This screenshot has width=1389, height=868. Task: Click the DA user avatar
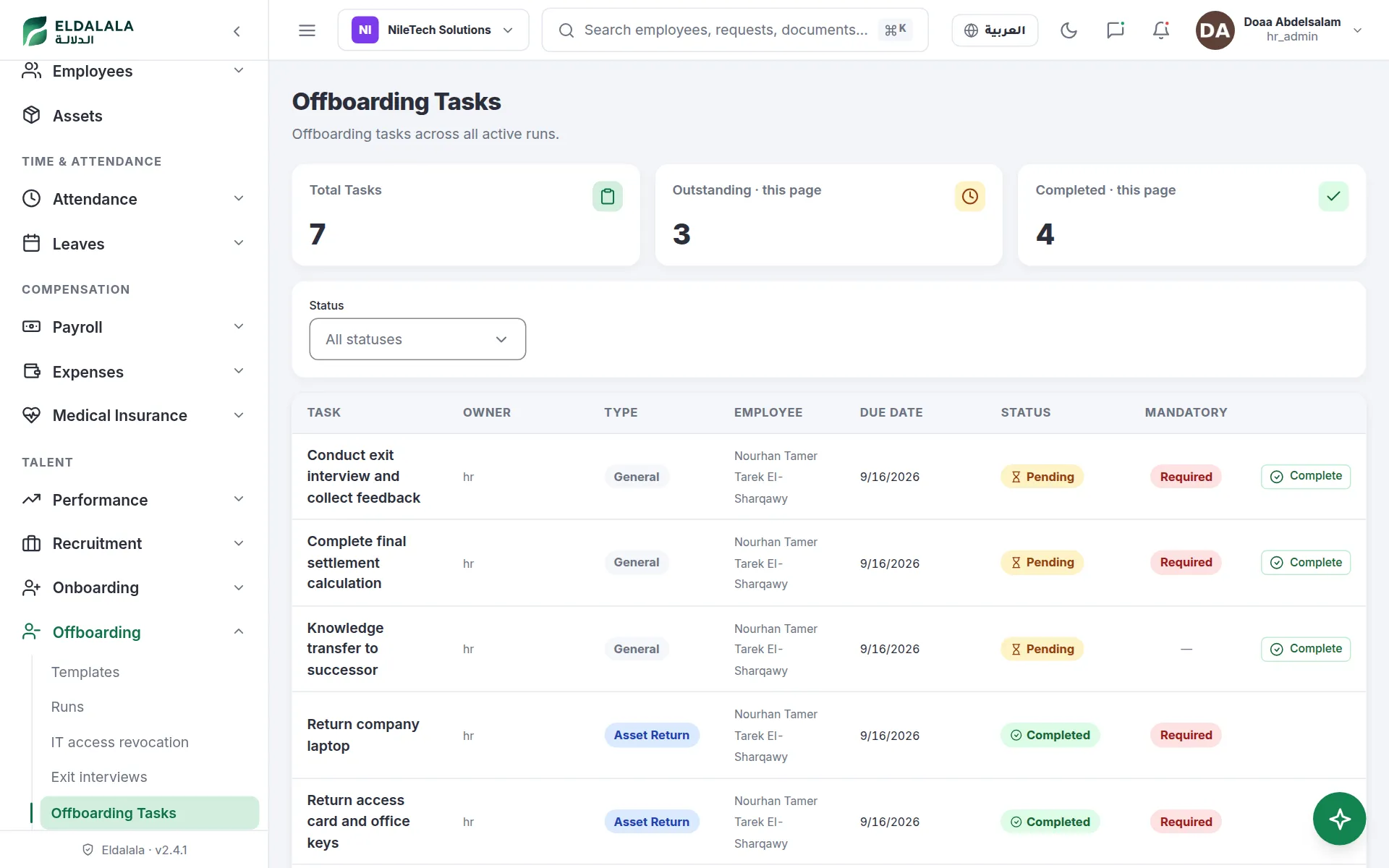(1215, 30)
